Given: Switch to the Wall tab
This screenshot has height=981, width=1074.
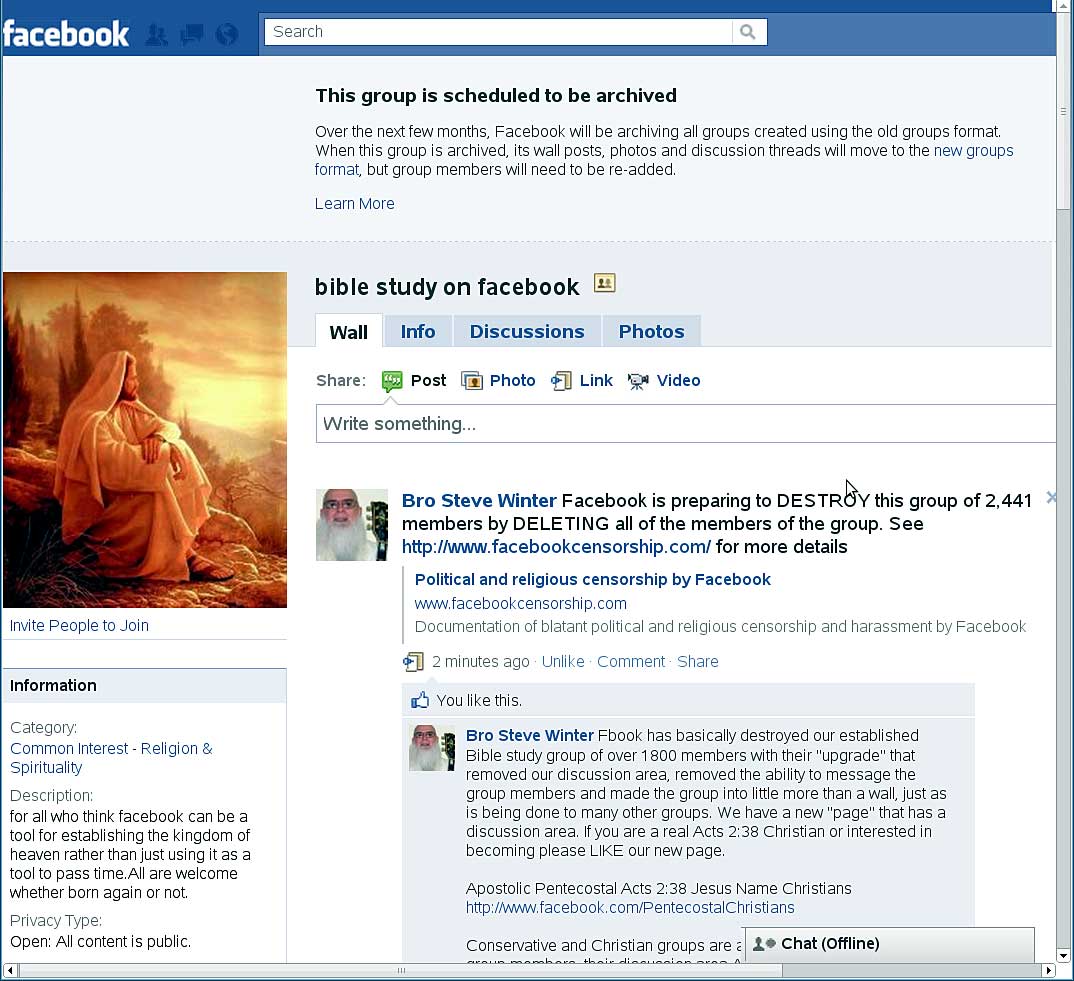Looking at the screenshot, I should (x=349, y=332).
